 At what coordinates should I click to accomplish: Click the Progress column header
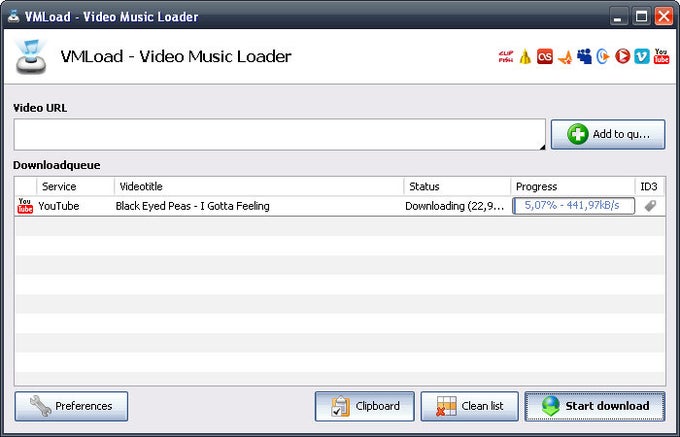point(572,187)
